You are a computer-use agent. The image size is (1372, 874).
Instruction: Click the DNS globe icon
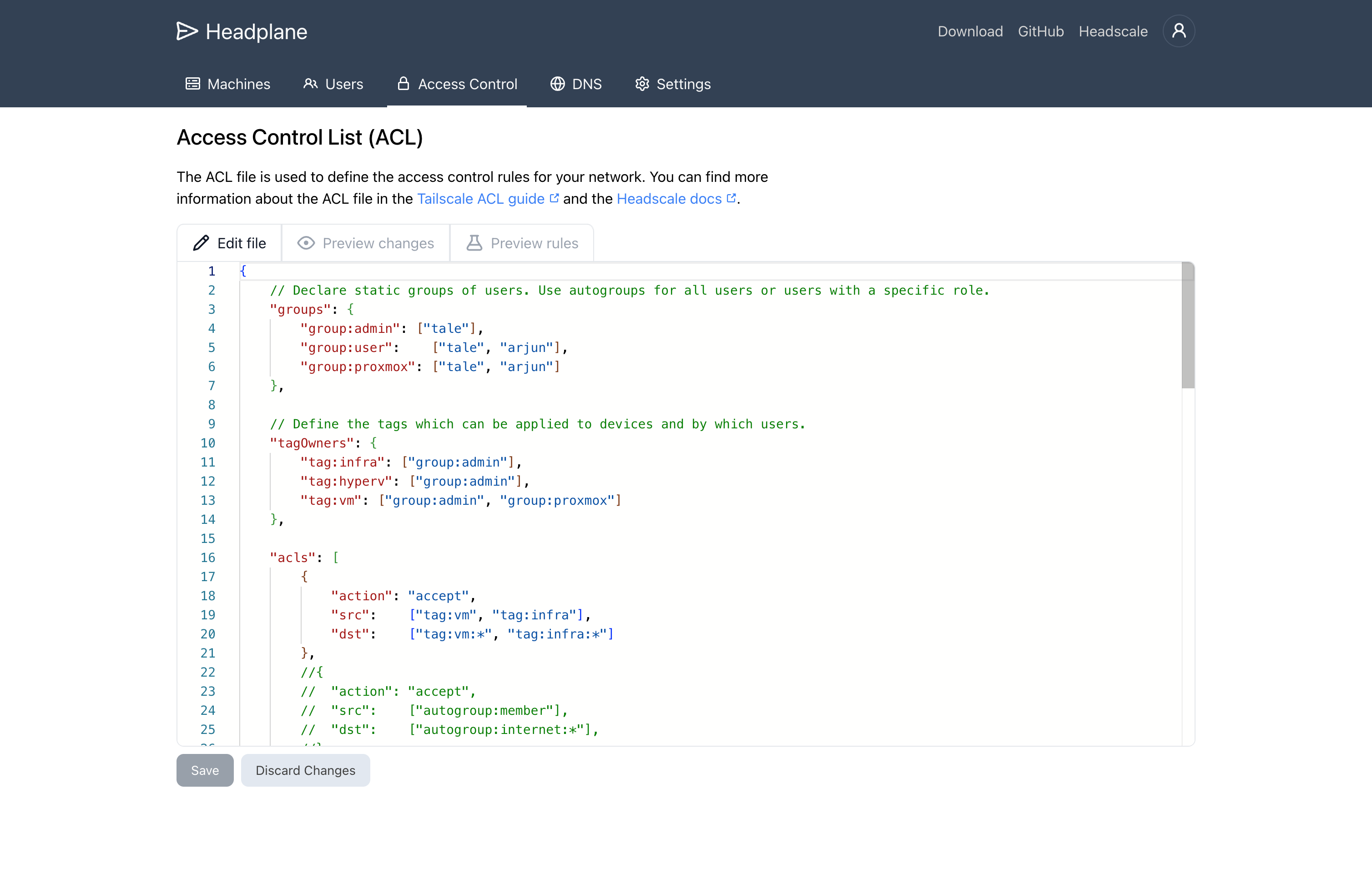558,84
